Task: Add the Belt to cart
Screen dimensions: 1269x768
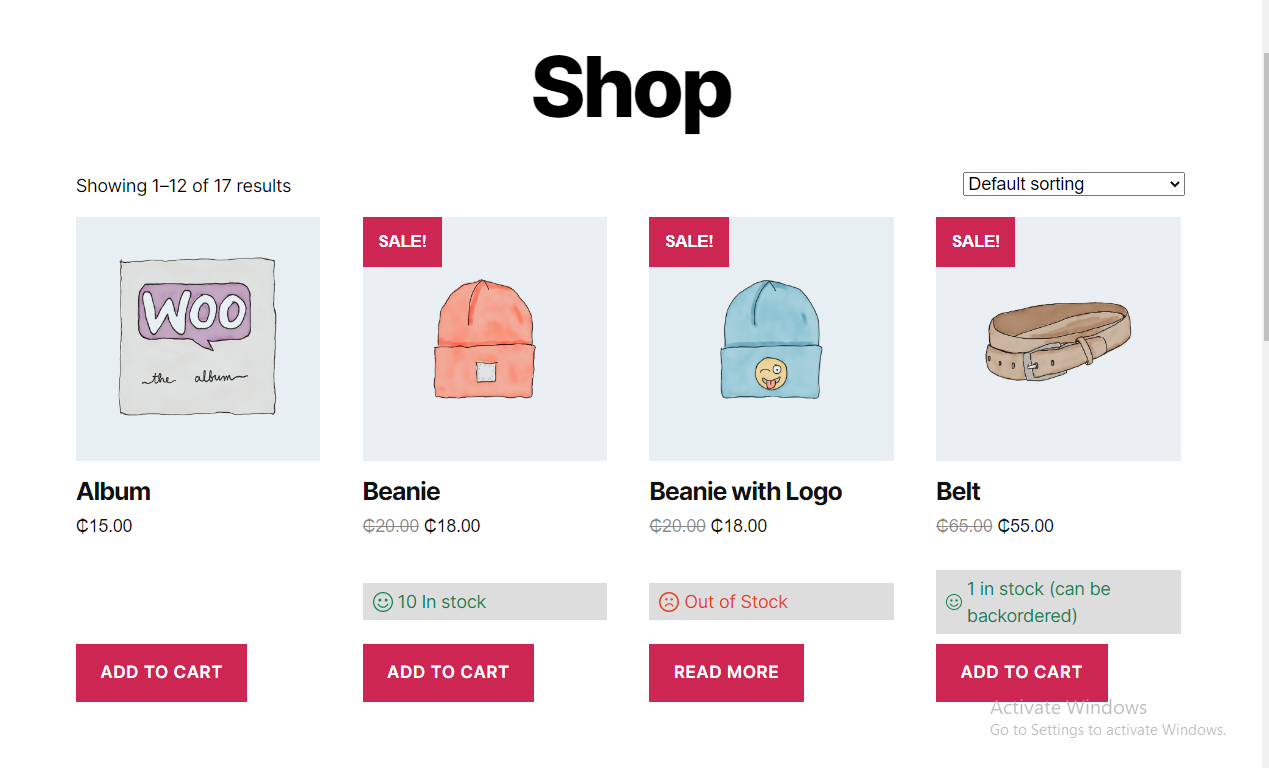Action: coord(1021,673)
